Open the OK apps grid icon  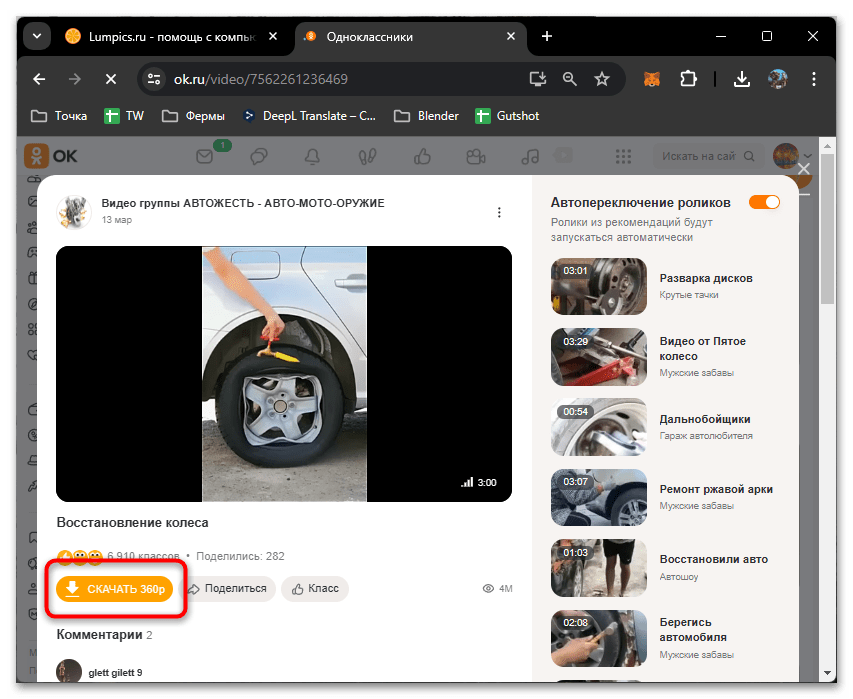click(623, 157)
